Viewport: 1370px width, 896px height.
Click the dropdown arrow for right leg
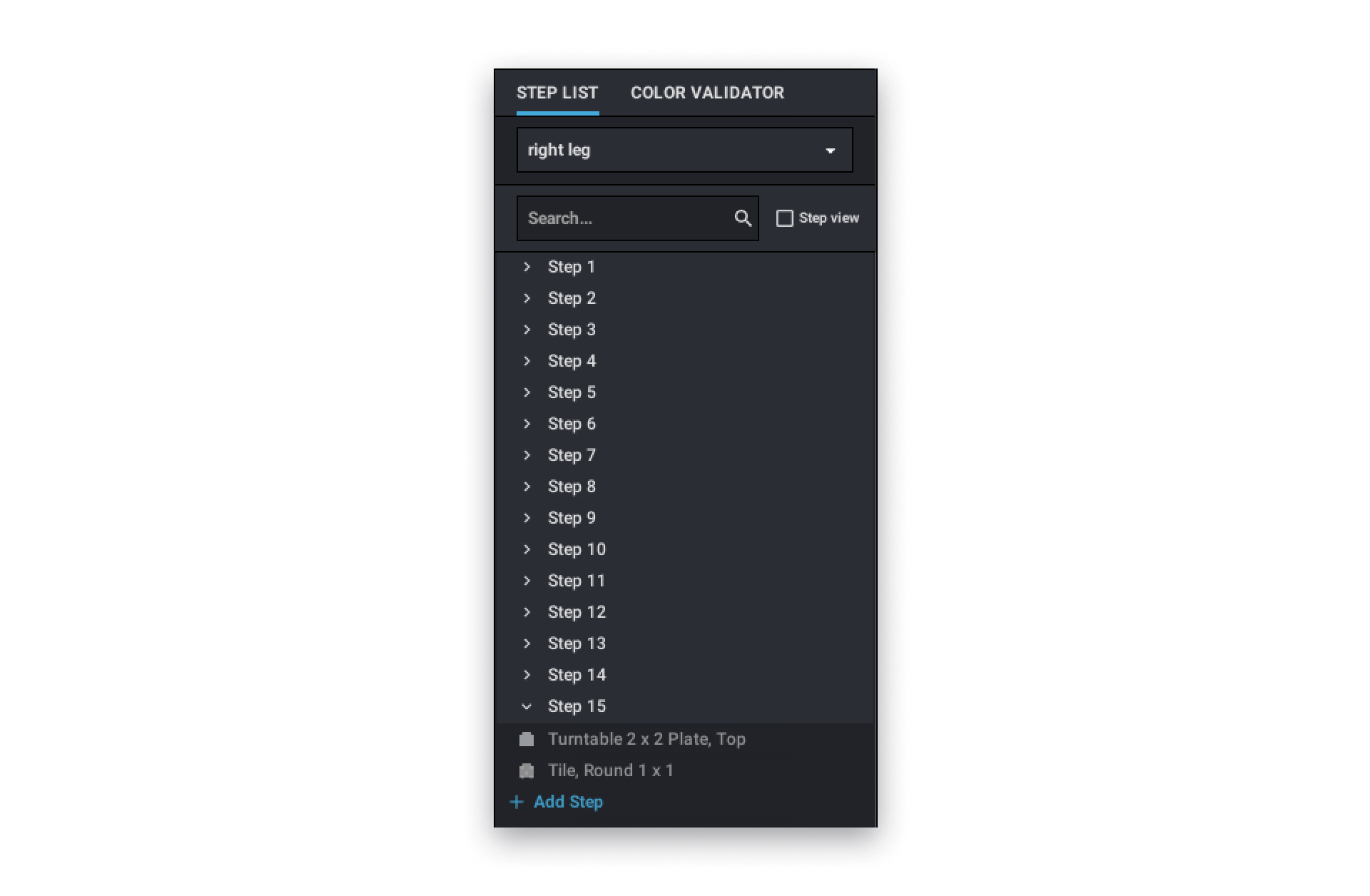pos(831,150)
